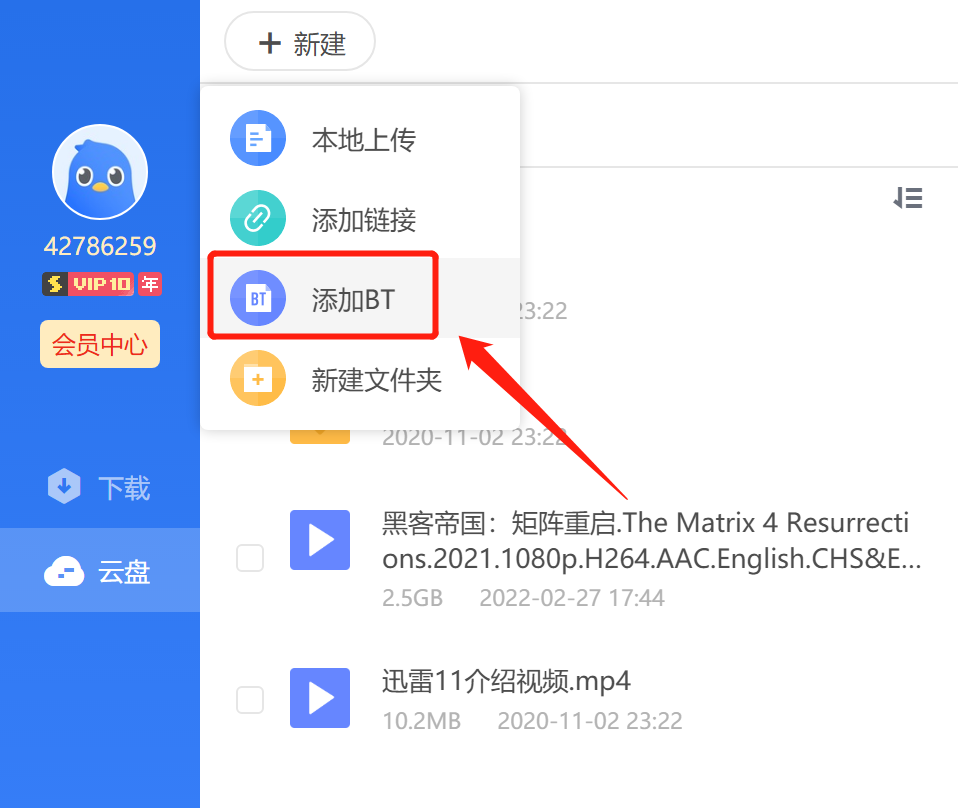The width and height of the screenshot is (958, 808).
Task: Check the box for 迅雷11介绍视频.mp4
Action: tap(250, 700)
